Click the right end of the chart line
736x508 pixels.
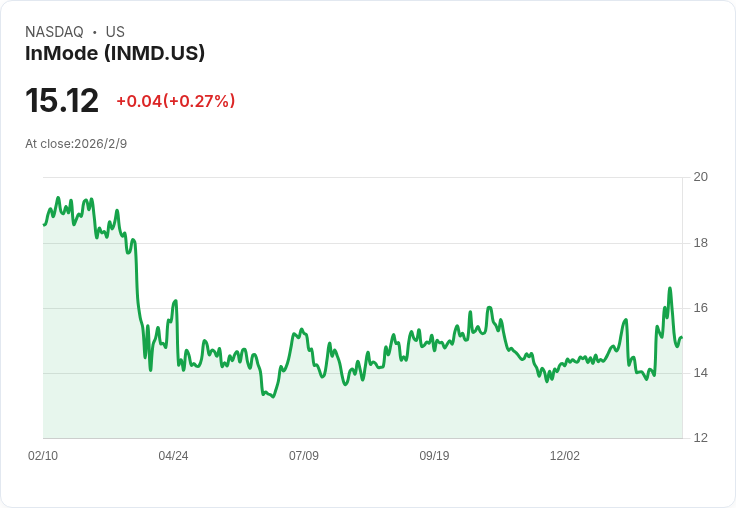[682, 337]
